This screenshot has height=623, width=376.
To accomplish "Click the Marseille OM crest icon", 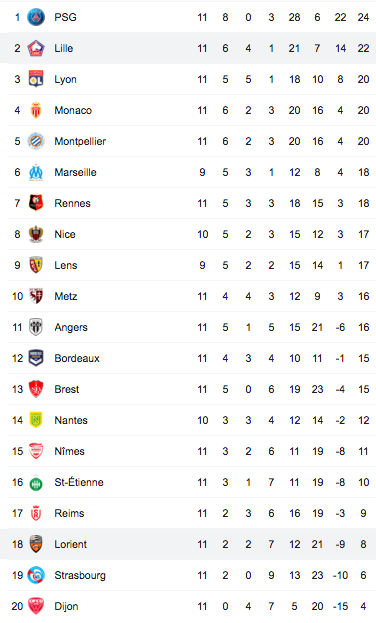I will click(x=36, y=172).
